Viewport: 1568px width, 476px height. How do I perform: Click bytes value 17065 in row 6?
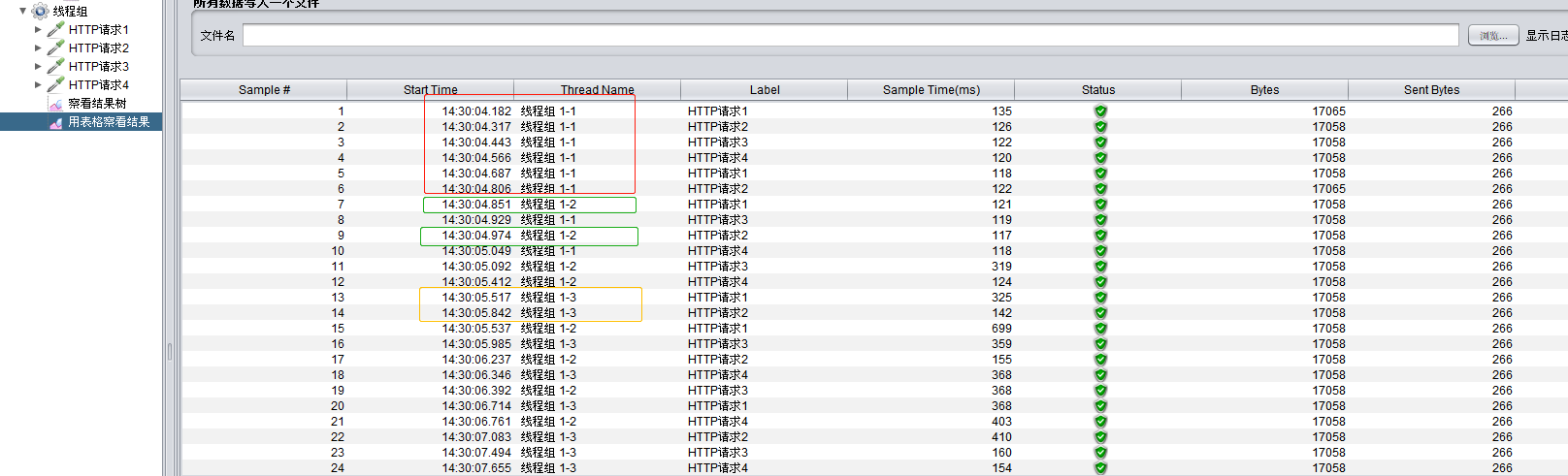point(1328,189)
